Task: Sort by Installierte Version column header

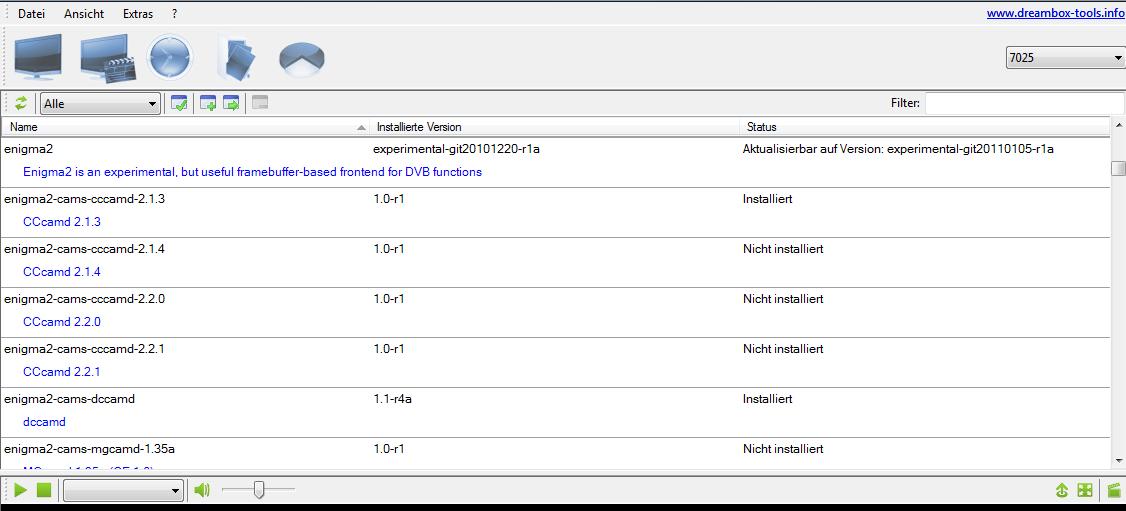Action: (554, 127)
